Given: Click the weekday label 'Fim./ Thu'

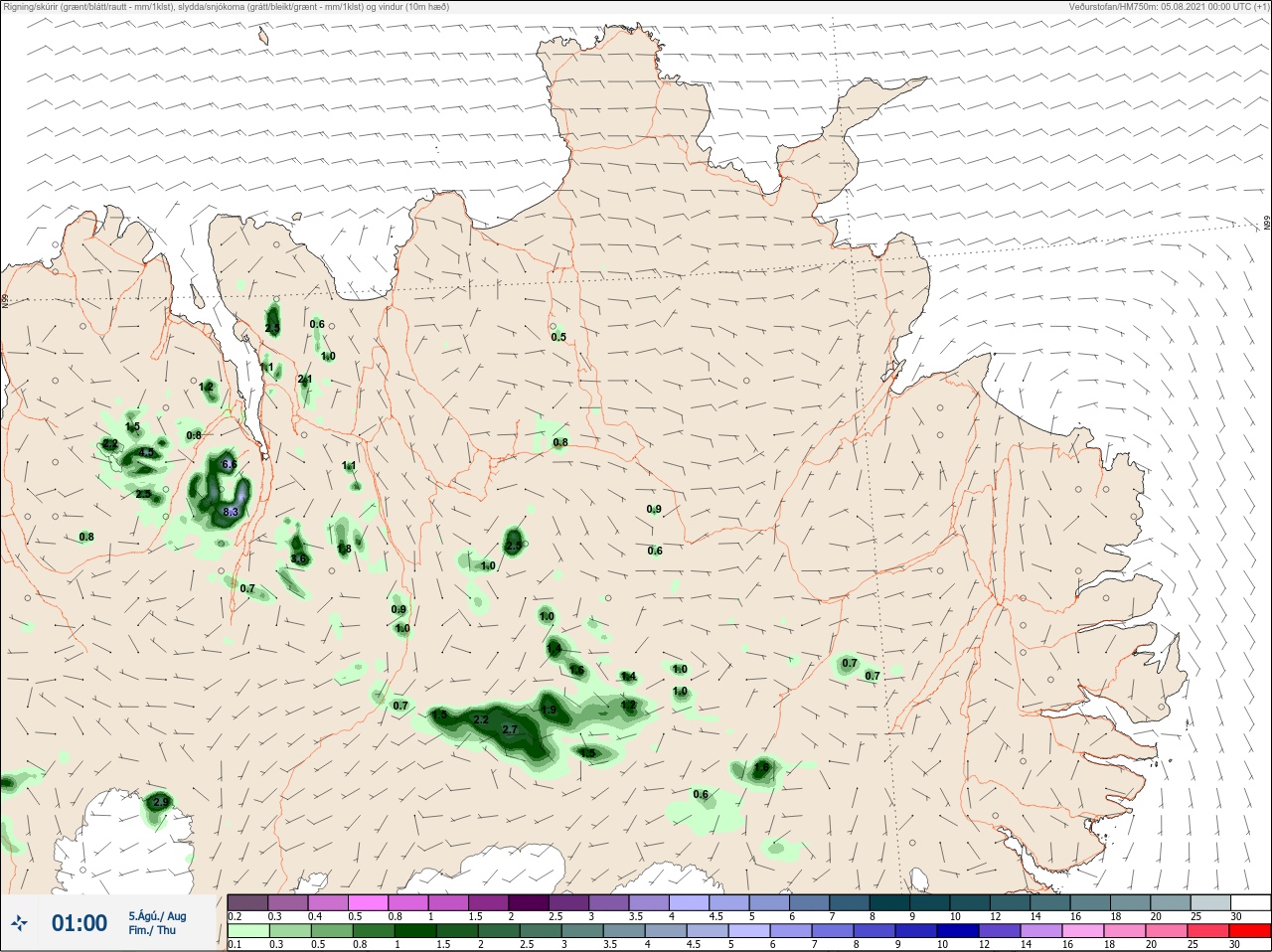Looking at the screenshot, I should point(151,930).
